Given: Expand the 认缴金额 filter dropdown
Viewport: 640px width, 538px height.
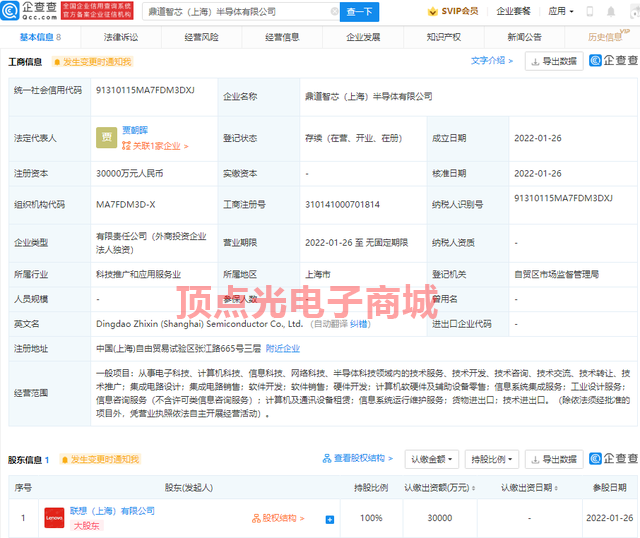Looking at the screenshot, I should (x=433, y=459).
